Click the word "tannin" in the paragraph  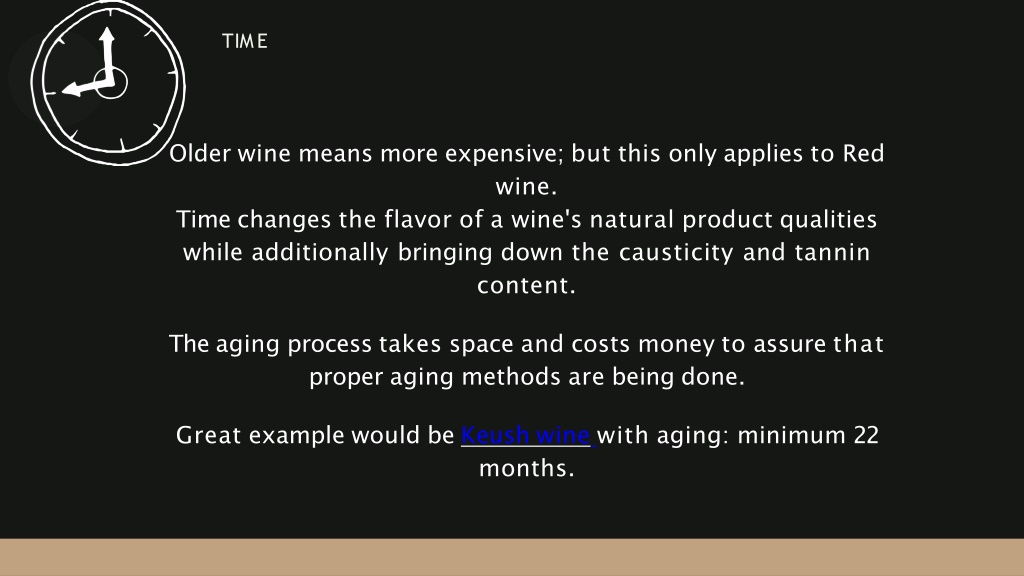click(x=832, y=252)
